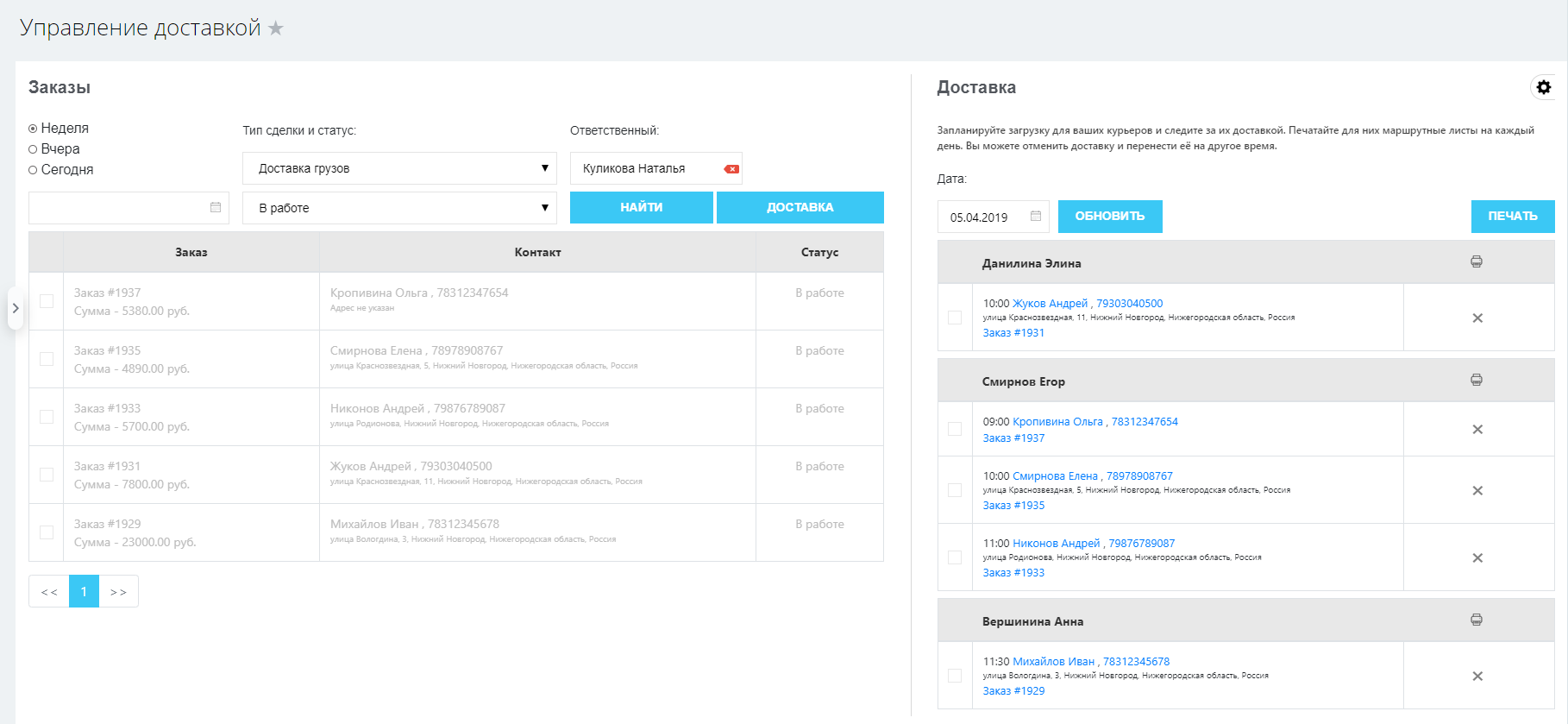The height and width of the screenshot is (724, 1568).
Task: Open calendar icon in delivery date field
Action: (x=1036, y=217)
